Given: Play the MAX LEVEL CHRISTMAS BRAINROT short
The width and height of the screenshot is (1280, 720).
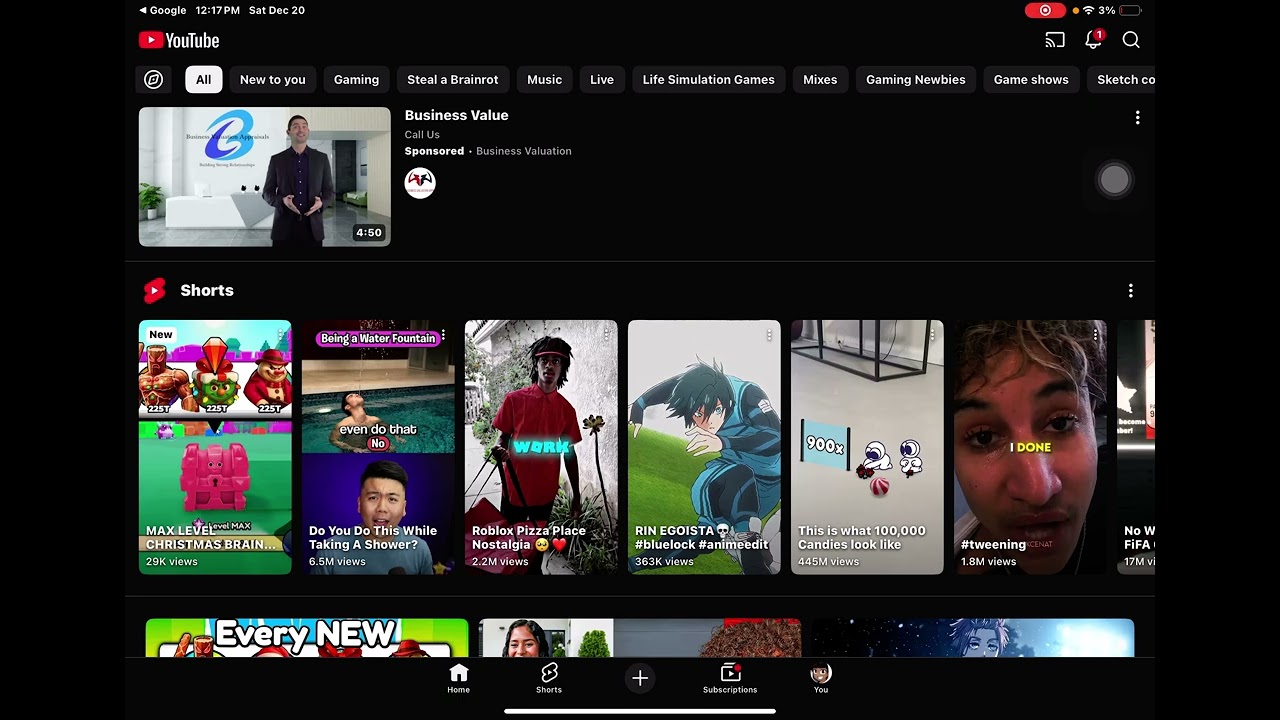Looking at the screenshot, I should coord(215,447).
